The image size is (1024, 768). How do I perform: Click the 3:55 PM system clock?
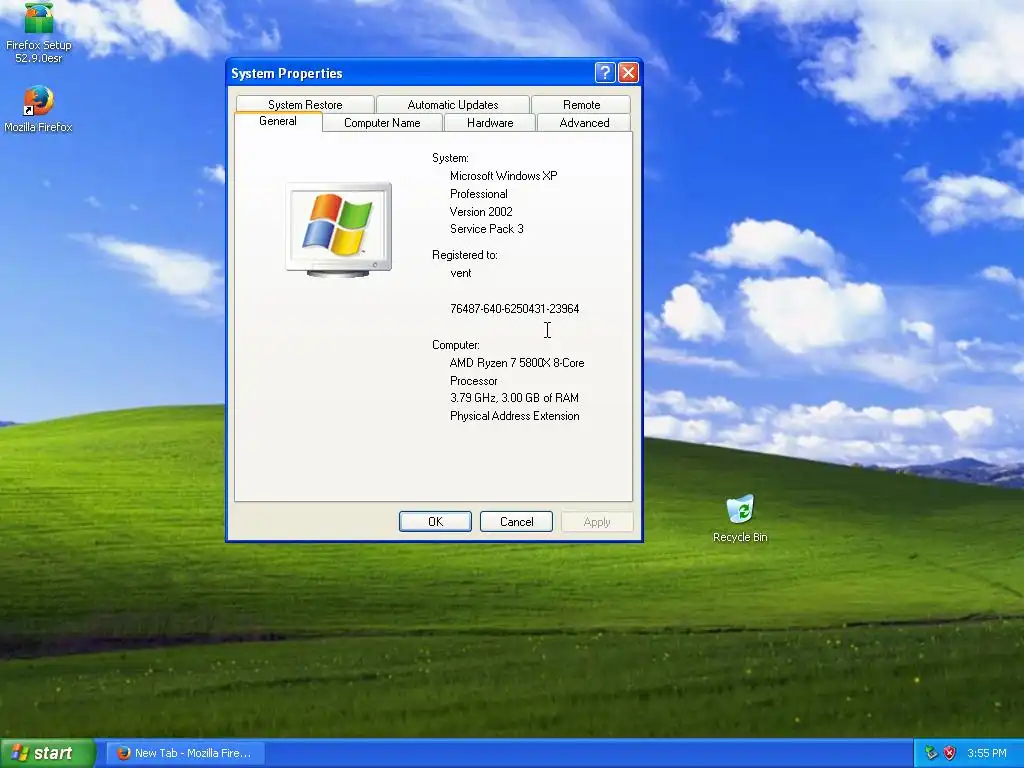(987, 753)
